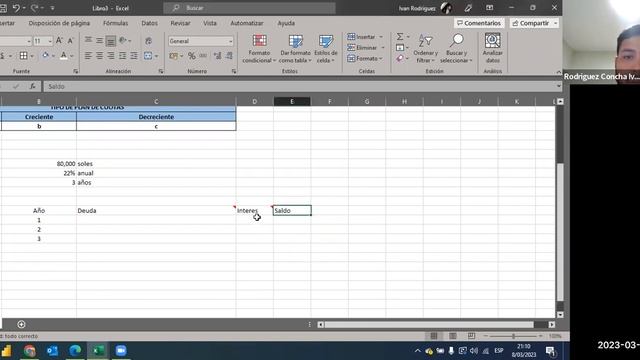
Task: Decrease font size with small A
Action: [x=71, y=41]
